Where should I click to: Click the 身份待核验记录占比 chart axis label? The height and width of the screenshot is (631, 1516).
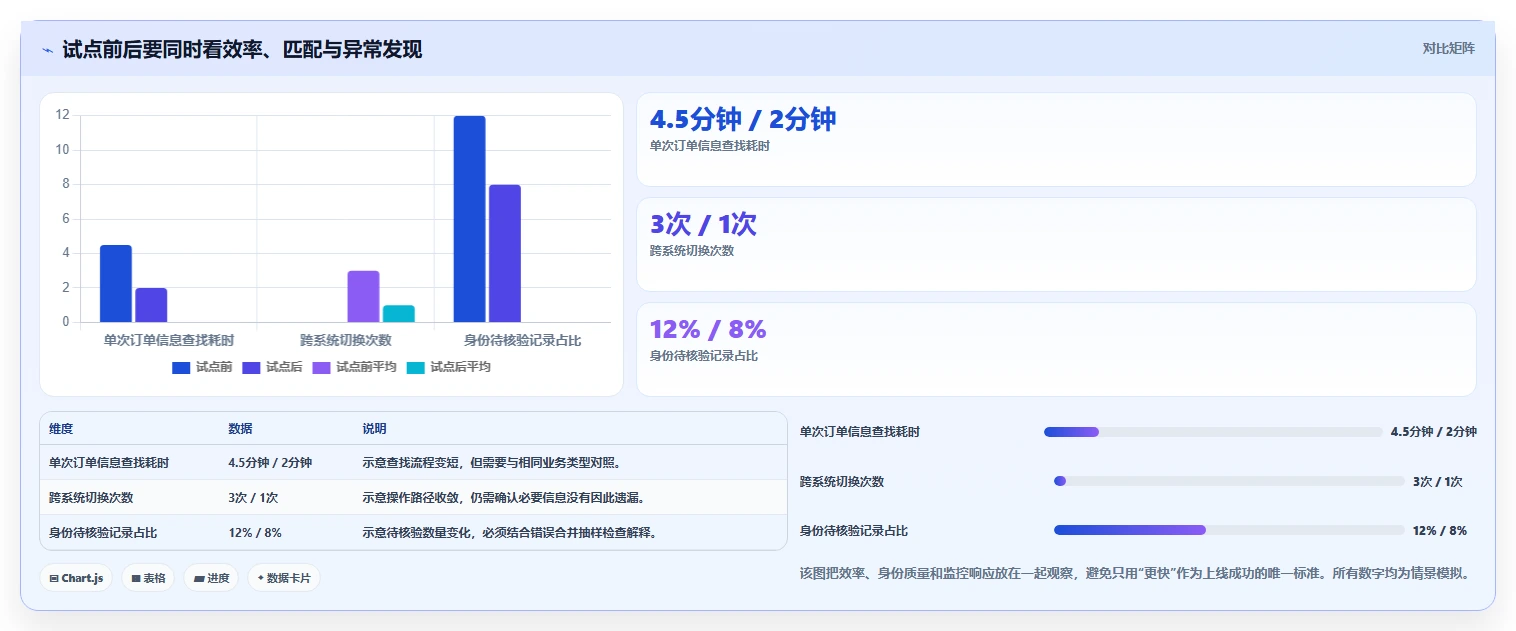(x=523, y=340)
